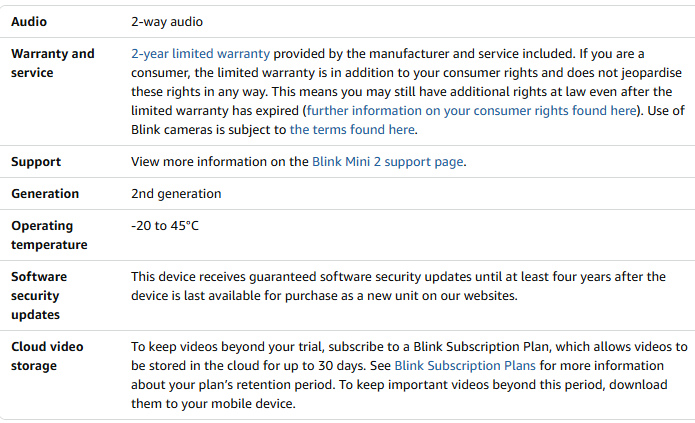Viewport: 695px width, 423px height.
Task: Click the 'Software security updates' row label
Action: (x=35, y=295)
